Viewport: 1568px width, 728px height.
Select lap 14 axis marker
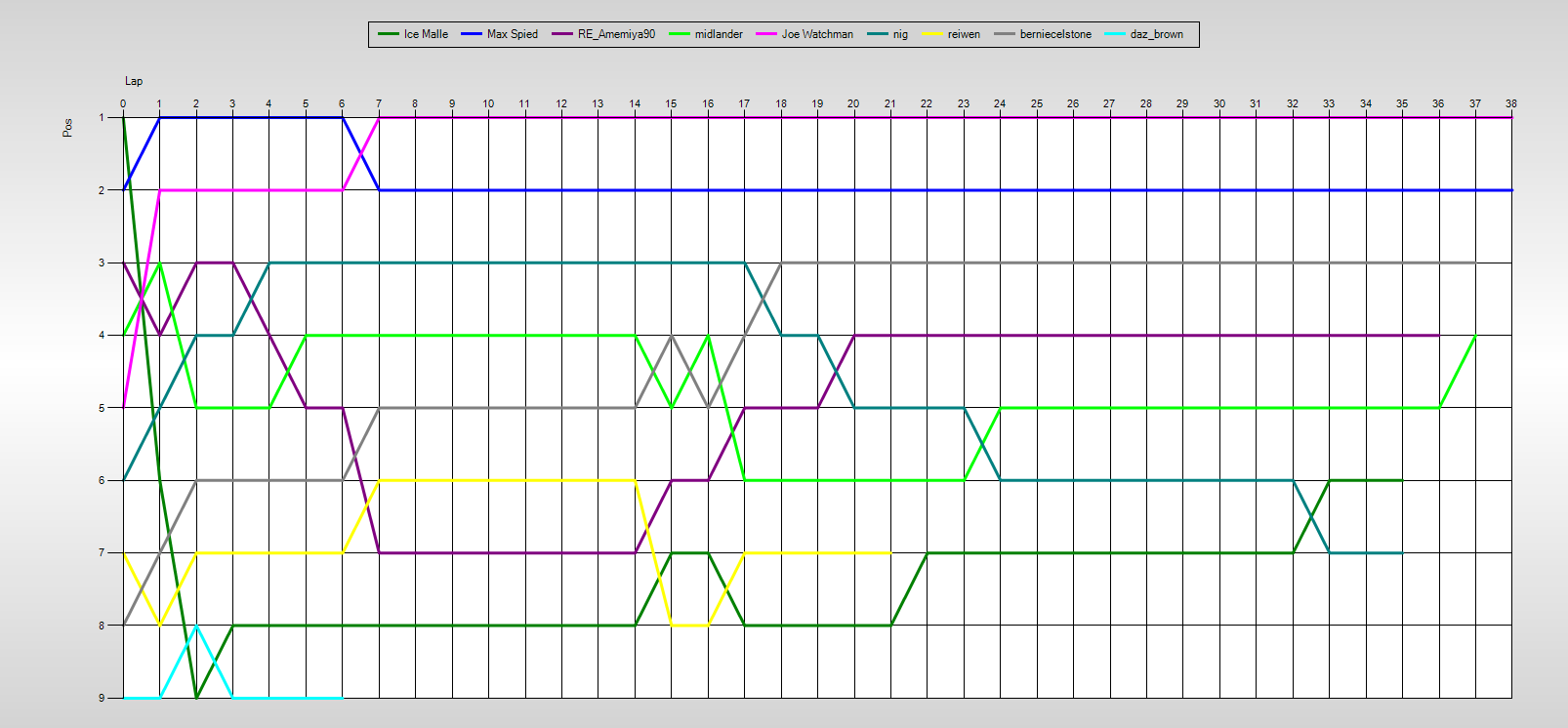635,103
